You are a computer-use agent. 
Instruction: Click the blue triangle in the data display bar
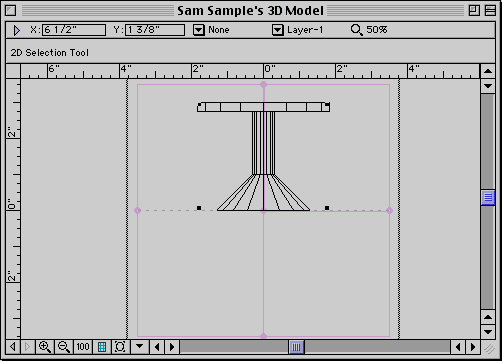point(17,30)
